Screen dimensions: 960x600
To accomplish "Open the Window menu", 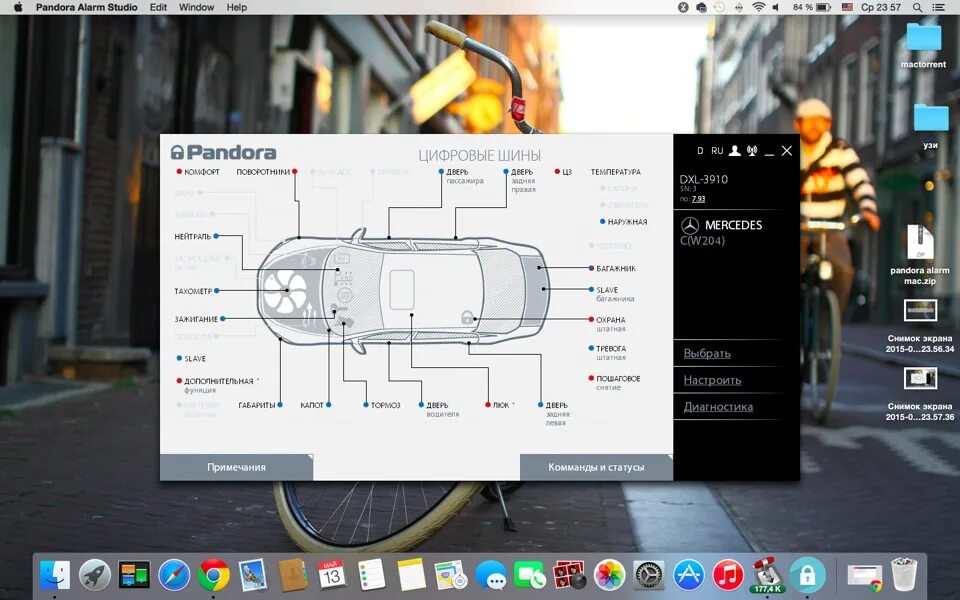I will coord(197,7).
